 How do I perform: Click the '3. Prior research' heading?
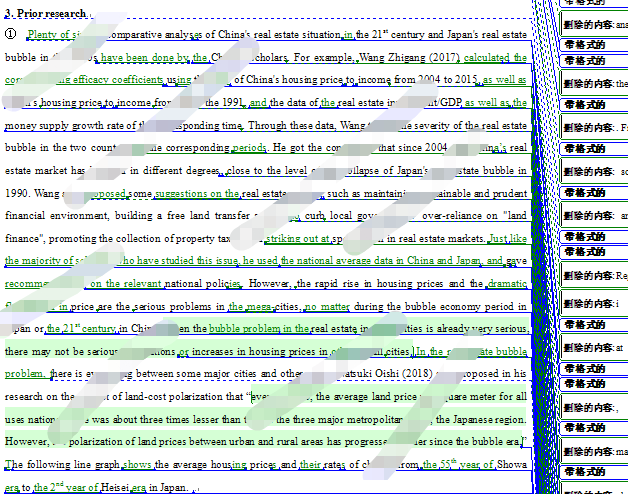click(44, 14)
